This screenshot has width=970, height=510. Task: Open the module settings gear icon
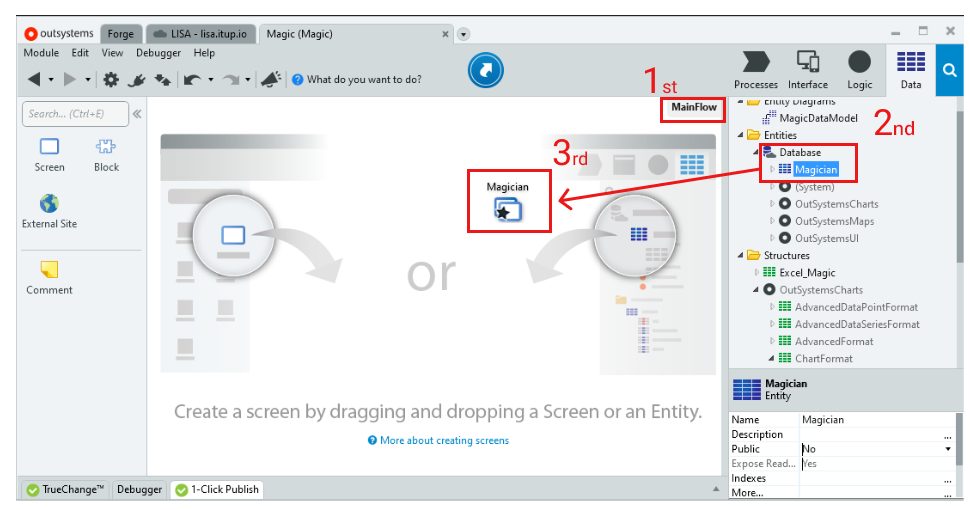pyautogui.click(x=111, y=79)
